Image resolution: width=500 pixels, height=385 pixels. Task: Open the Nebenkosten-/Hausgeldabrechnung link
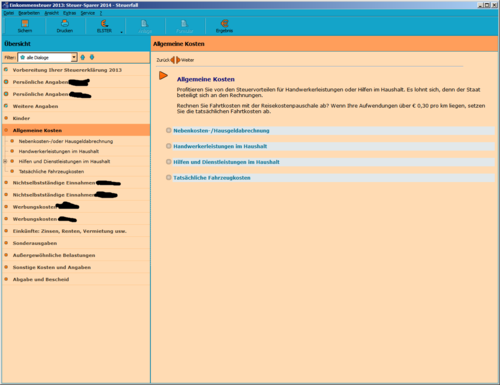pyautogui.click(x=221, y=131)
